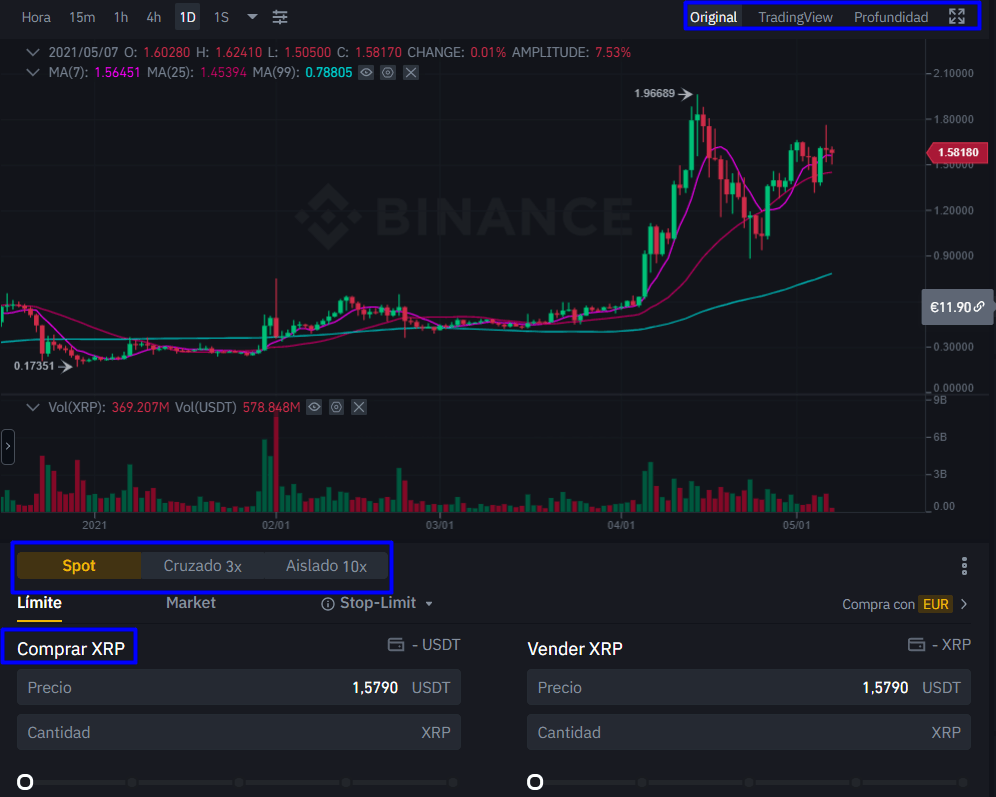Viewport: 996px width, 797px height.
Task: Expand the left side panel arrow
Action: click(x=8, y=447)
